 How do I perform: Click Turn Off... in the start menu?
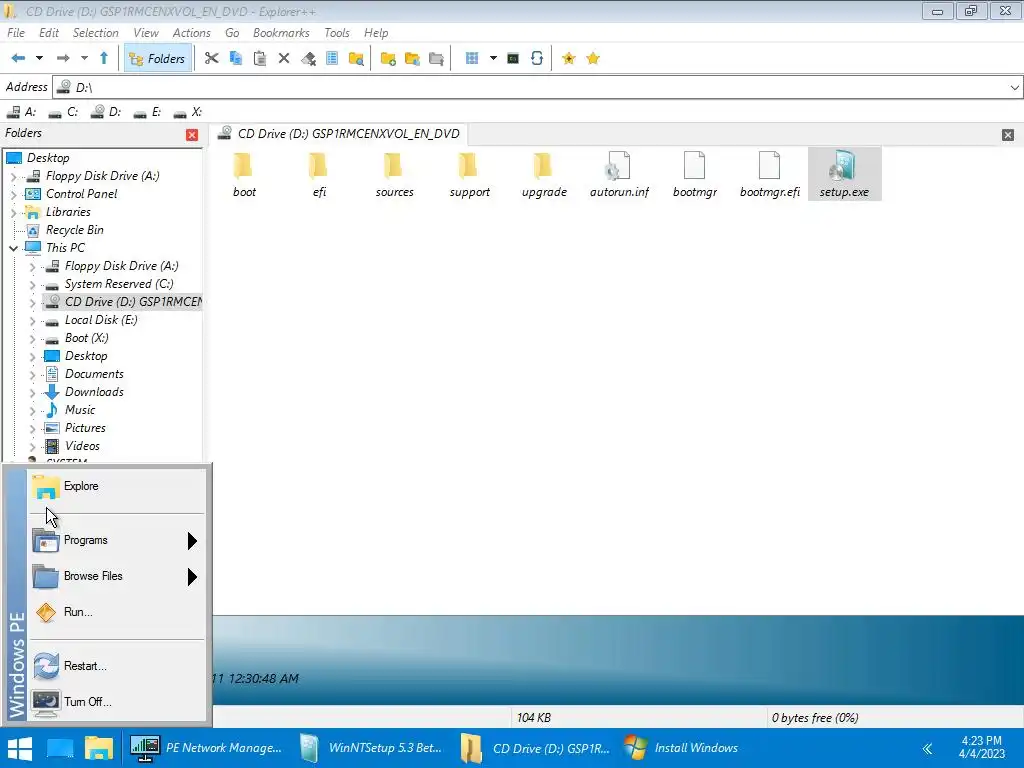(116, 702)
